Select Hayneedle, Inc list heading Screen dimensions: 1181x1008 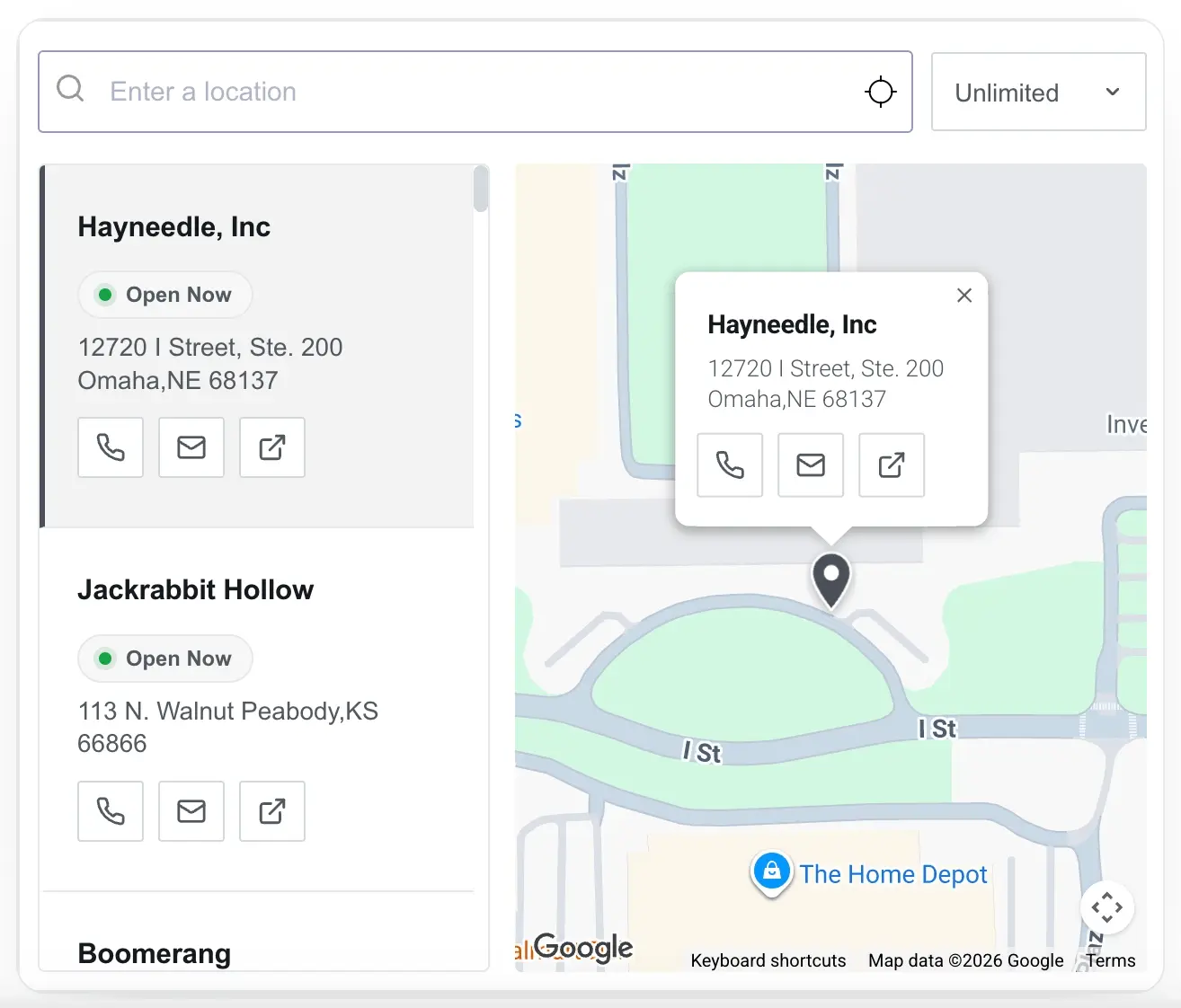174,226
